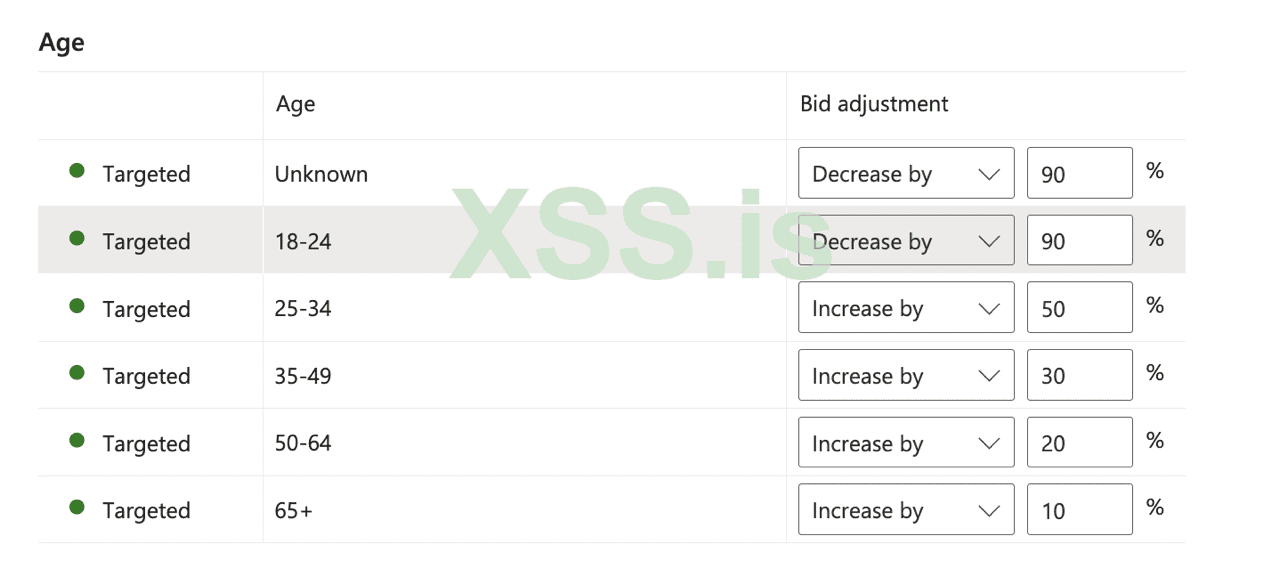Expand the 50-64 Increase by dropdown
The height and width of the screenshot is (561, 1280).
(x=906, y=443)
